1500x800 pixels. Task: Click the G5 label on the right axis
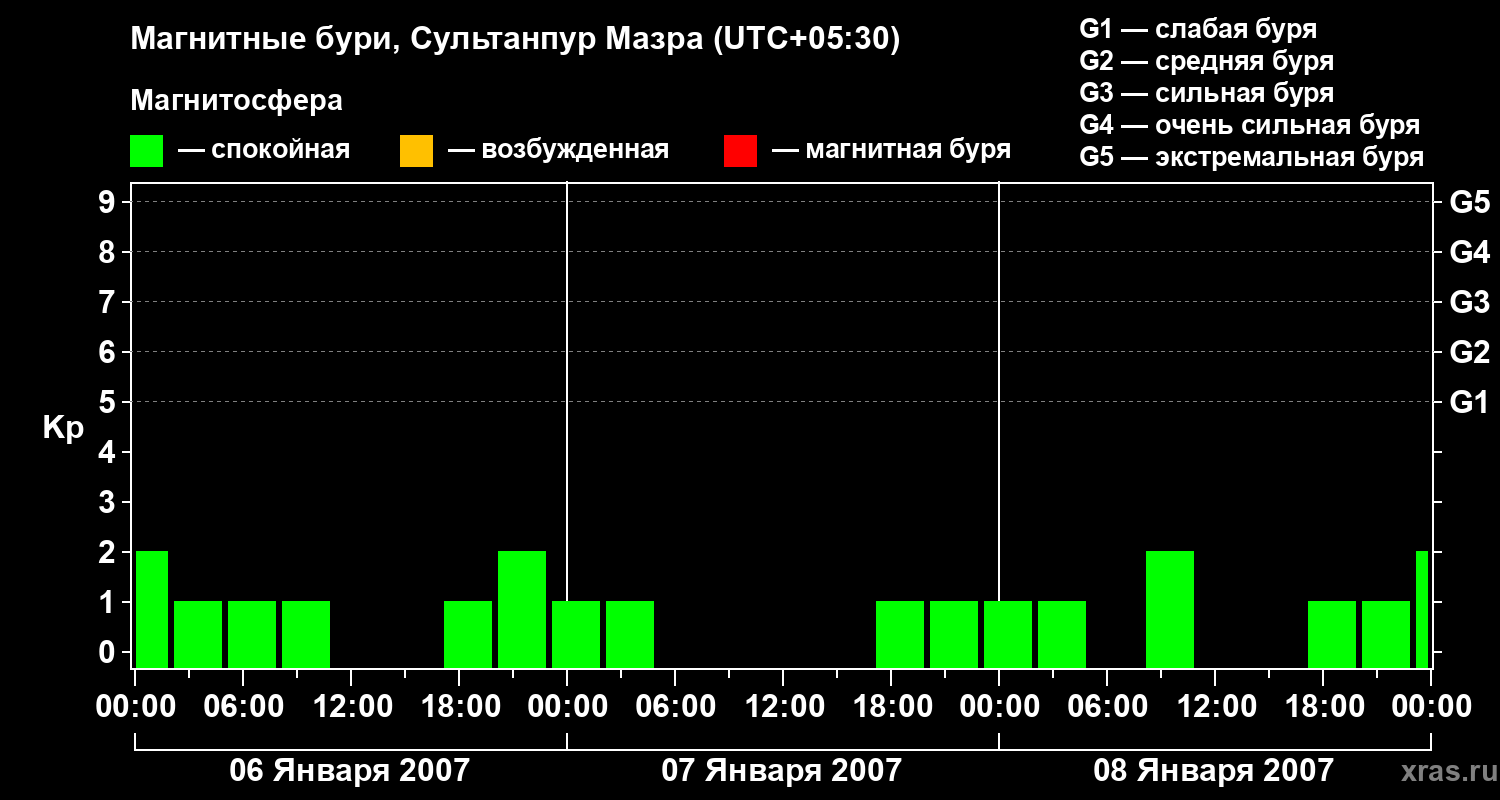click(x=1470, y=202)
